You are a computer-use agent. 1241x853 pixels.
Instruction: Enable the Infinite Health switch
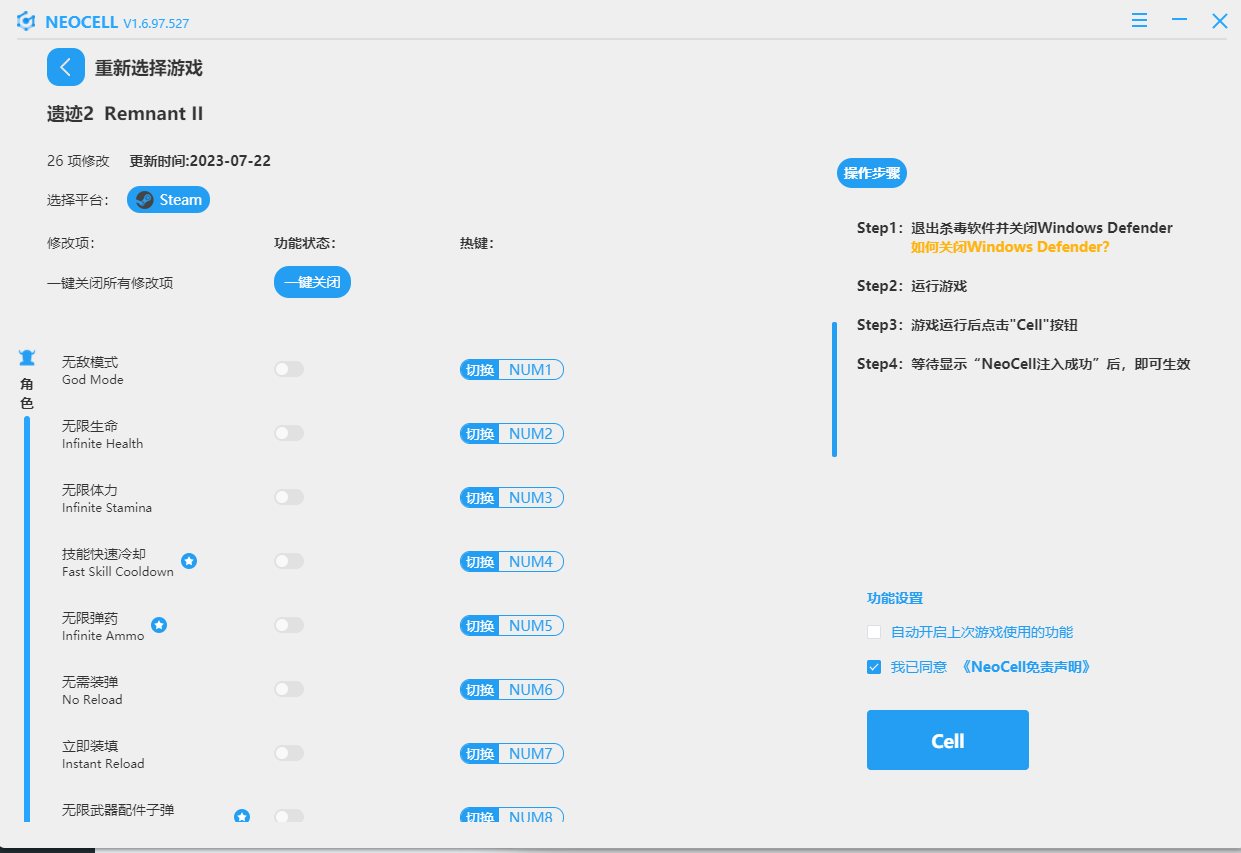289,433
